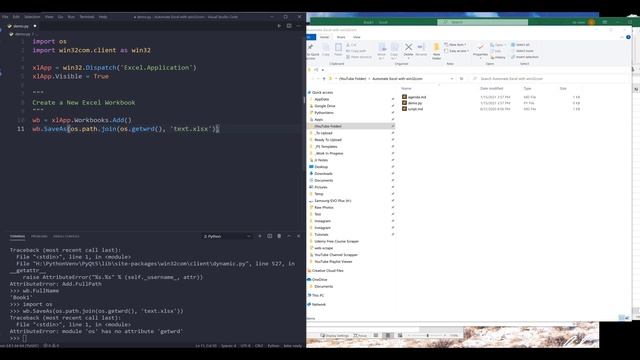Click the Python language mode in status bar
The width and height of the screenshot is (640, 360).
pyautogui.click(x=273, y=346)
